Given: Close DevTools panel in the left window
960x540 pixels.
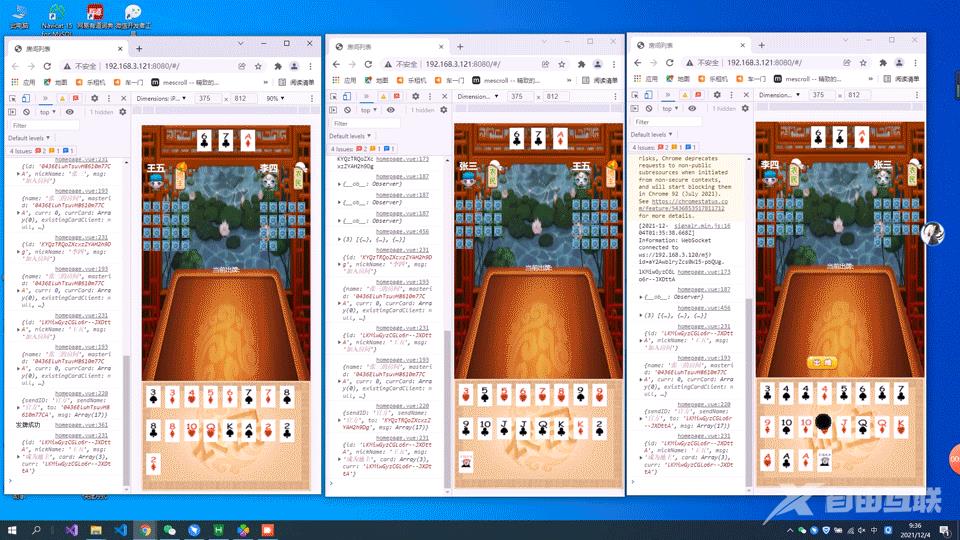Looking at the screenshot, I should pyautogui.click(x=124, y=98).
